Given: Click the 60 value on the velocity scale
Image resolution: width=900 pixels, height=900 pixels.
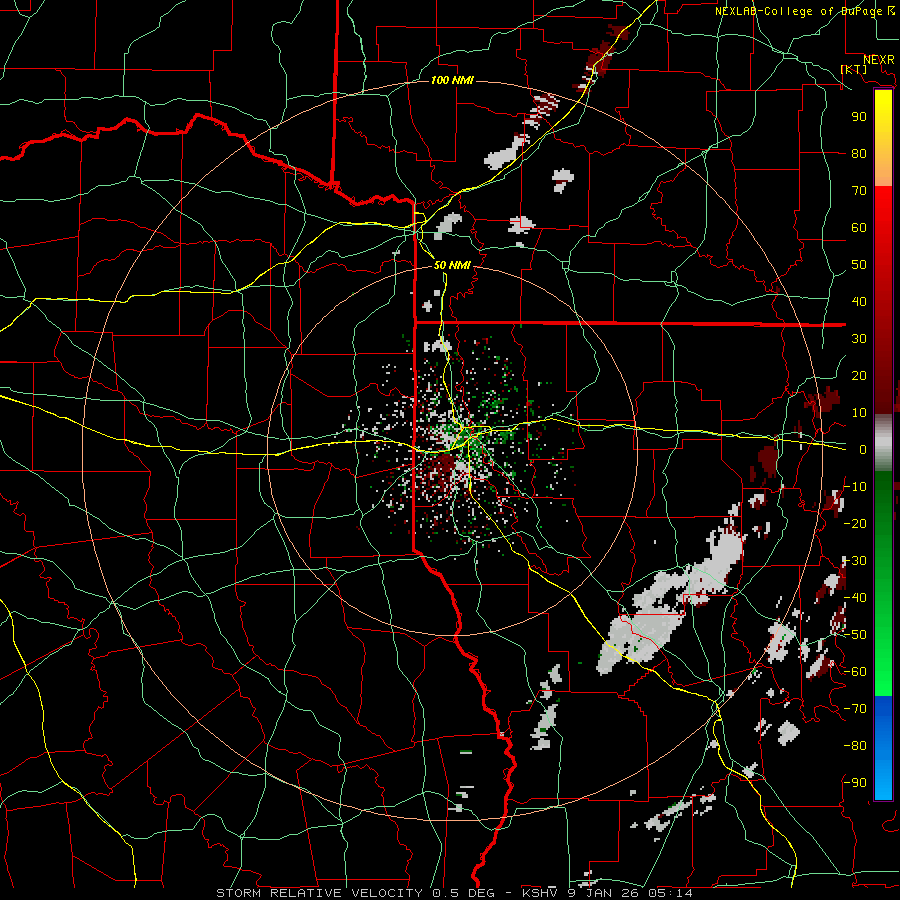Looking at the screenshot, I should click(859, 228).
